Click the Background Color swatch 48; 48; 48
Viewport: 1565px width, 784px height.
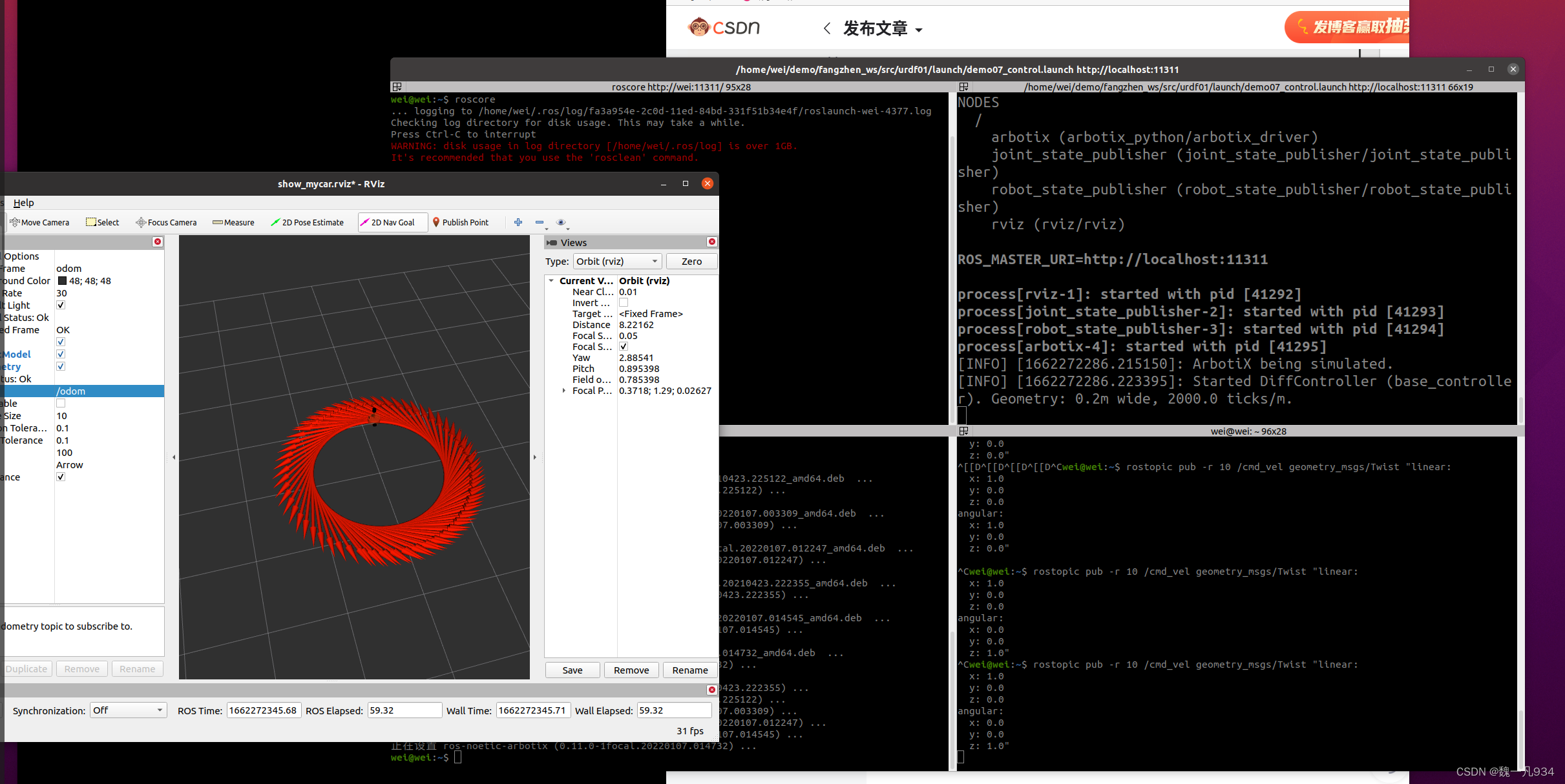pos(62,281)
